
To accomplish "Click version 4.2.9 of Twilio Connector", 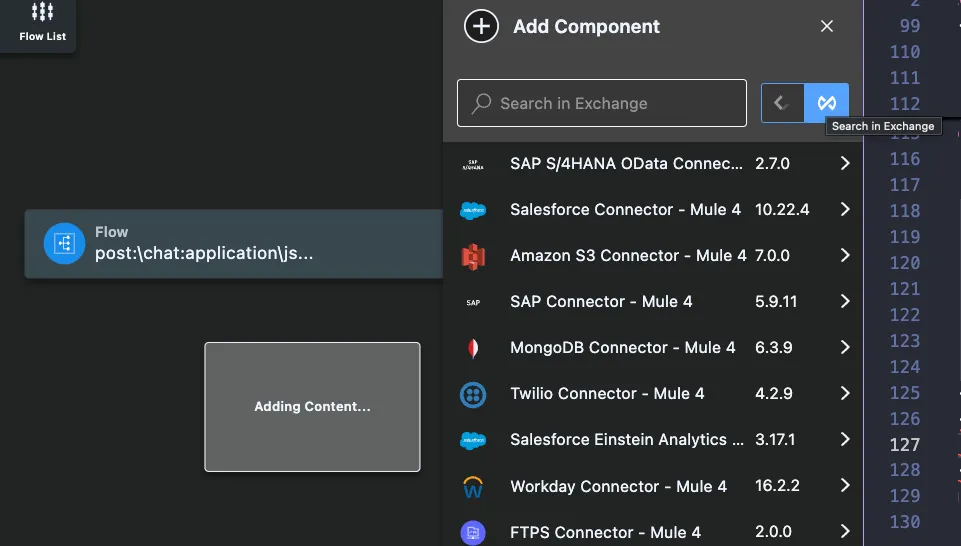I will coord(773,393).
